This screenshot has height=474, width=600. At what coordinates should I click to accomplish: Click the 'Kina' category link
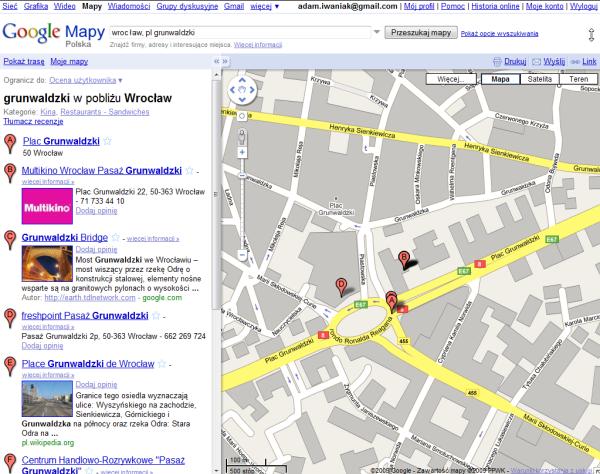pyautogui.click(x=48, y=112)
